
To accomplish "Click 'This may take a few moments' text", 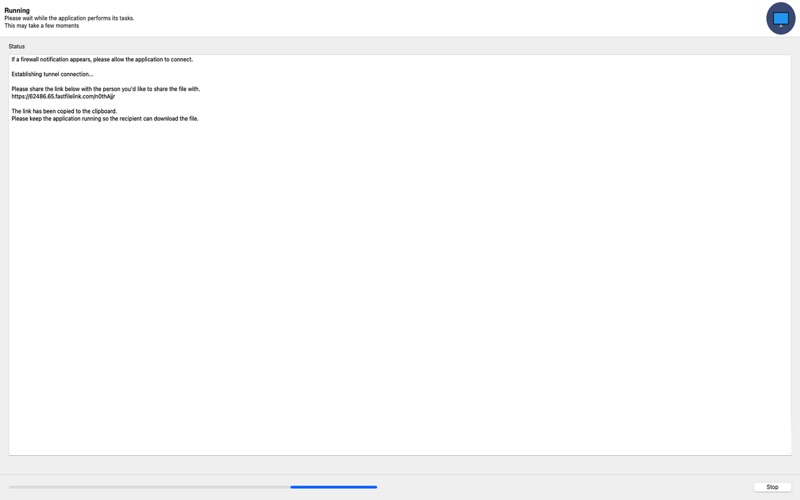I will point(42,26).
